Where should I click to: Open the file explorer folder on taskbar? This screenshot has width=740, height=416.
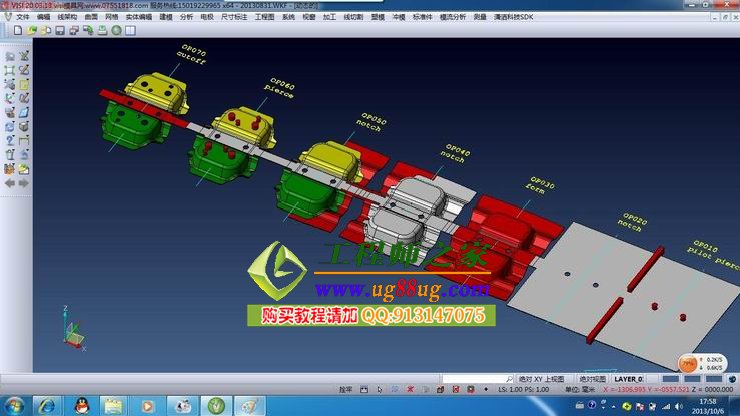pyautogui.click(x=113, y=406)
